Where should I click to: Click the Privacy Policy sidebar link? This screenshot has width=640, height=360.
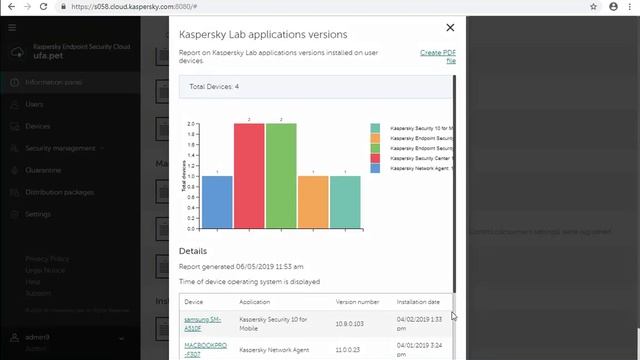click(x=47, y=259)
